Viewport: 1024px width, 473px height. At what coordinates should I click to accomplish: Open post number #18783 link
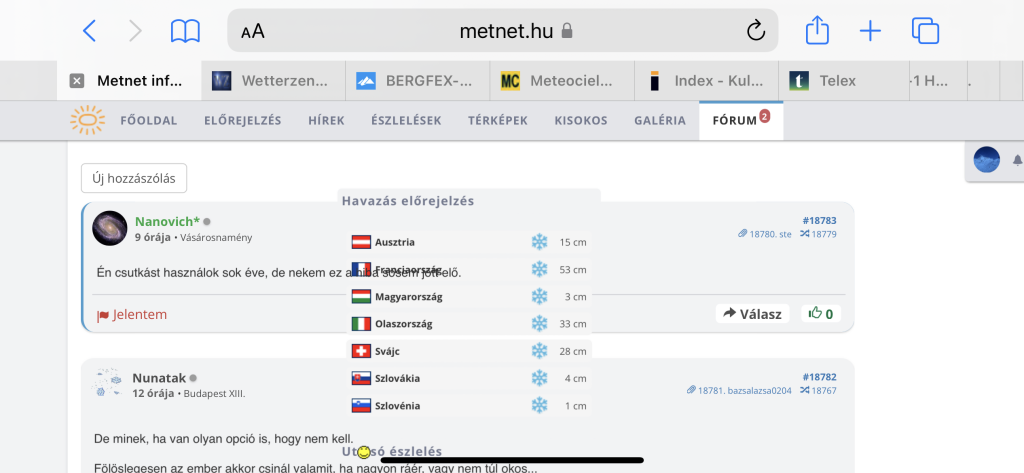point(819,220)
